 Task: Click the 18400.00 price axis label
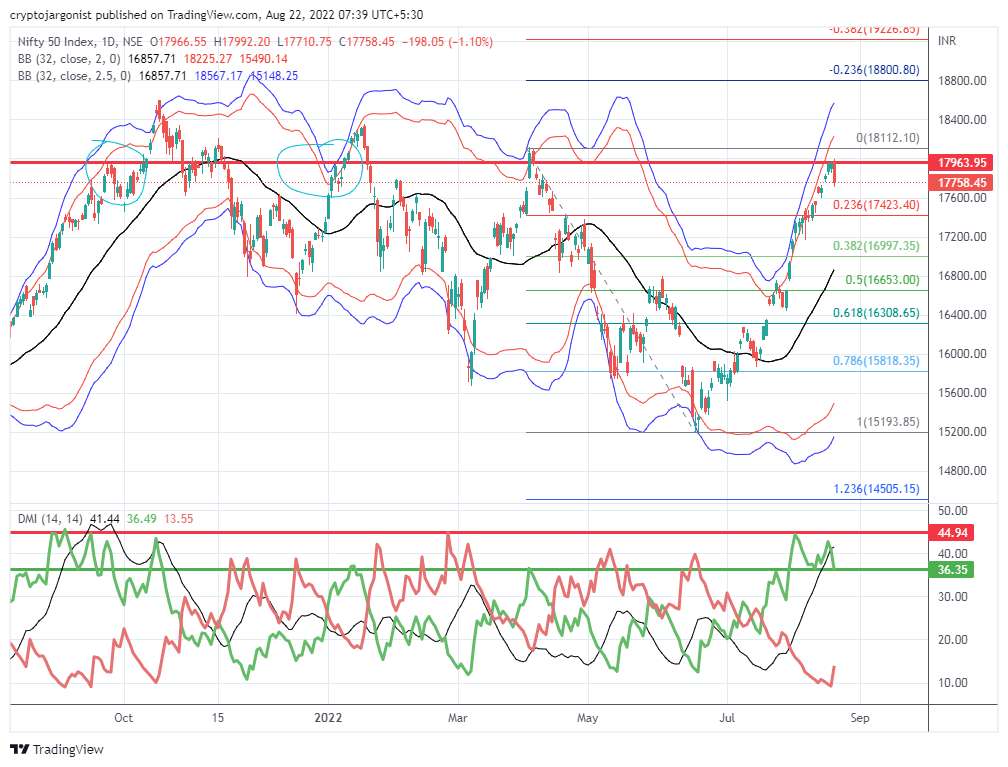(962, 120)
